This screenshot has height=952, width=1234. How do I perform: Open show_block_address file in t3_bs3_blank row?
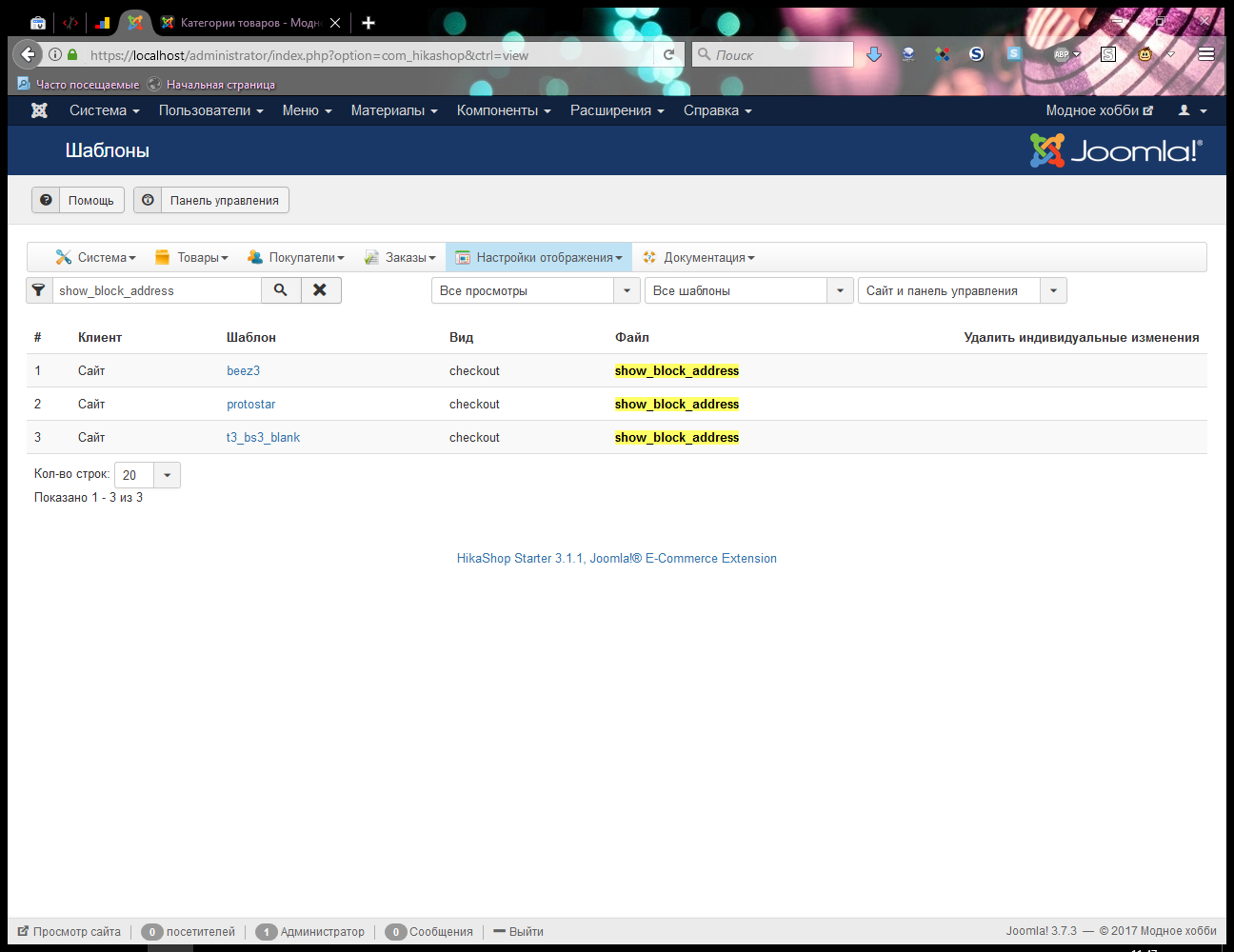coord(677,437)
